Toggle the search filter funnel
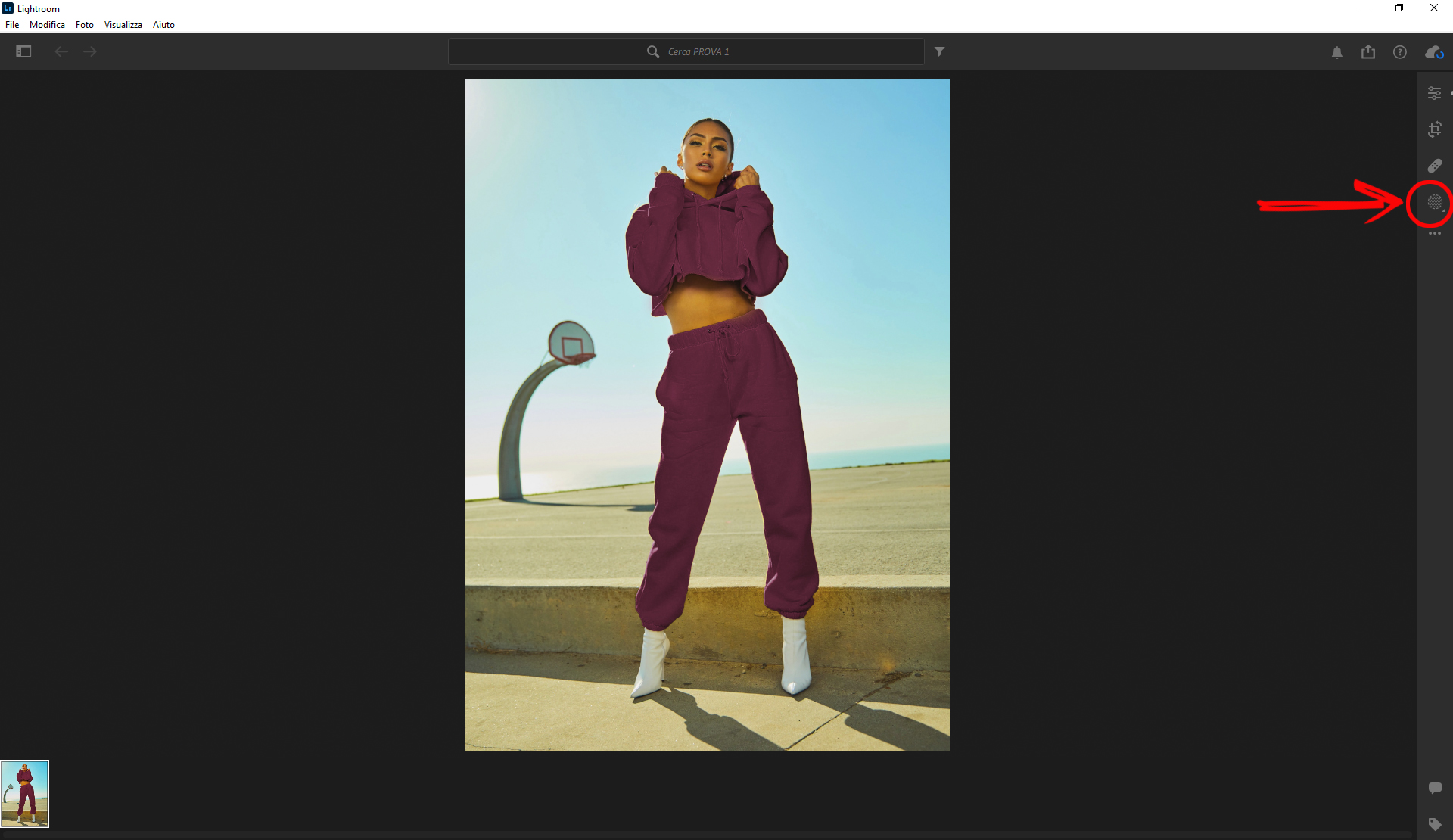1453x840 pixels. 939,51
